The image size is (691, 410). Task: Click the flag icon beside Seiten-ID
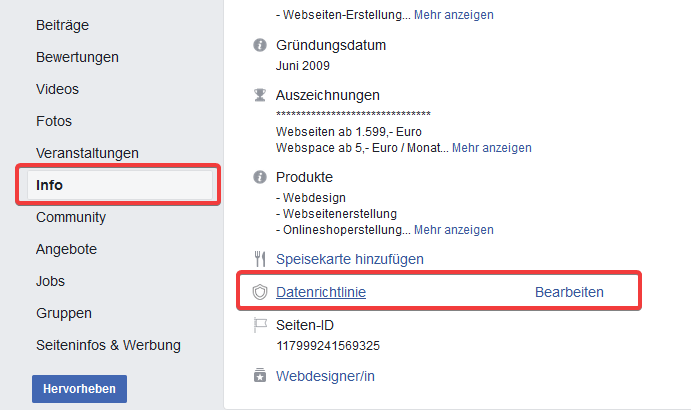point(260,325)
